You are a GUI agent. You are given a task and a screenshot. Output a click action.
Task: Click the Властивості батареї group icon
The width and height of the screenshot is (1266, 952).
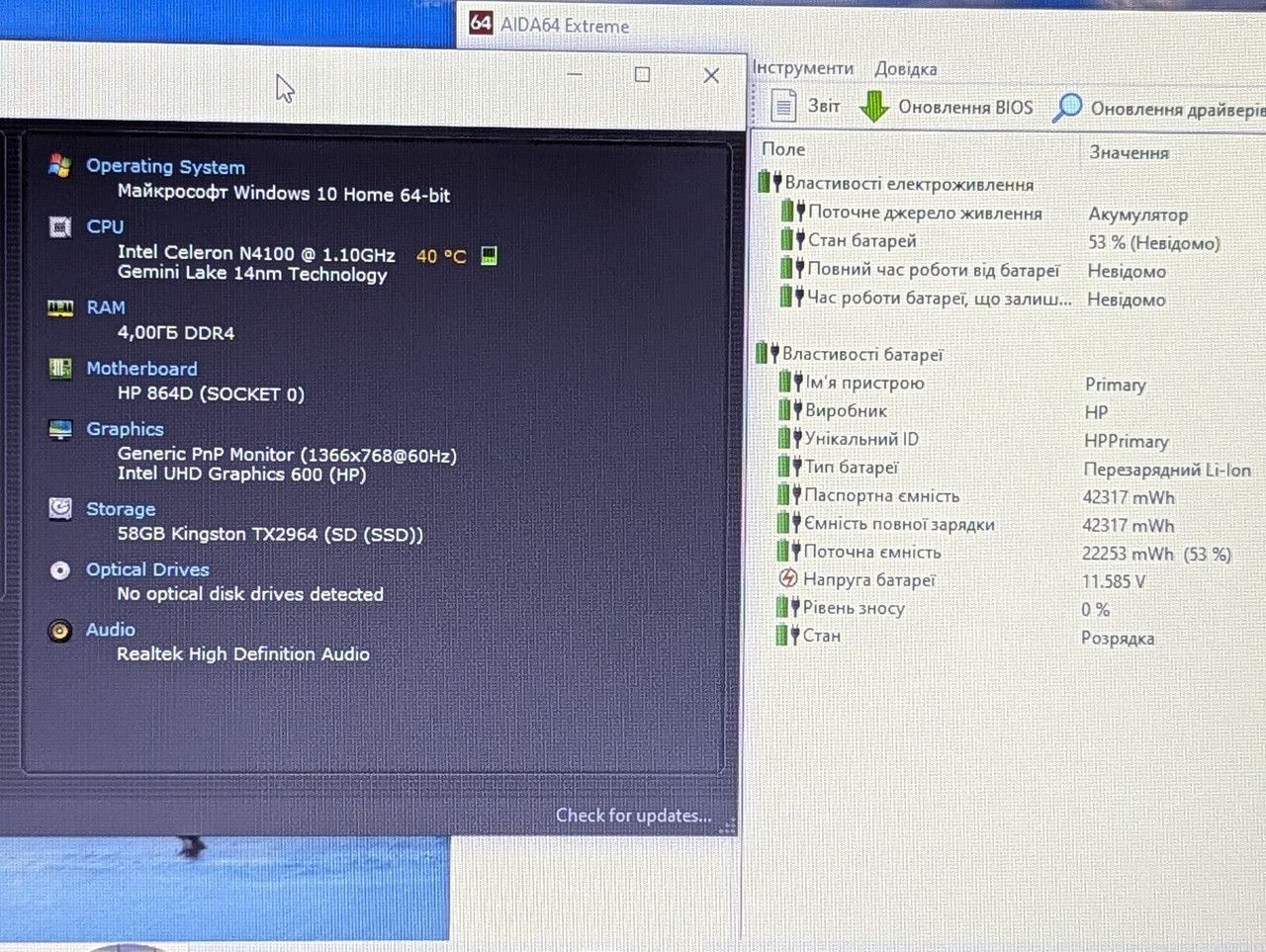pos(768,353)
